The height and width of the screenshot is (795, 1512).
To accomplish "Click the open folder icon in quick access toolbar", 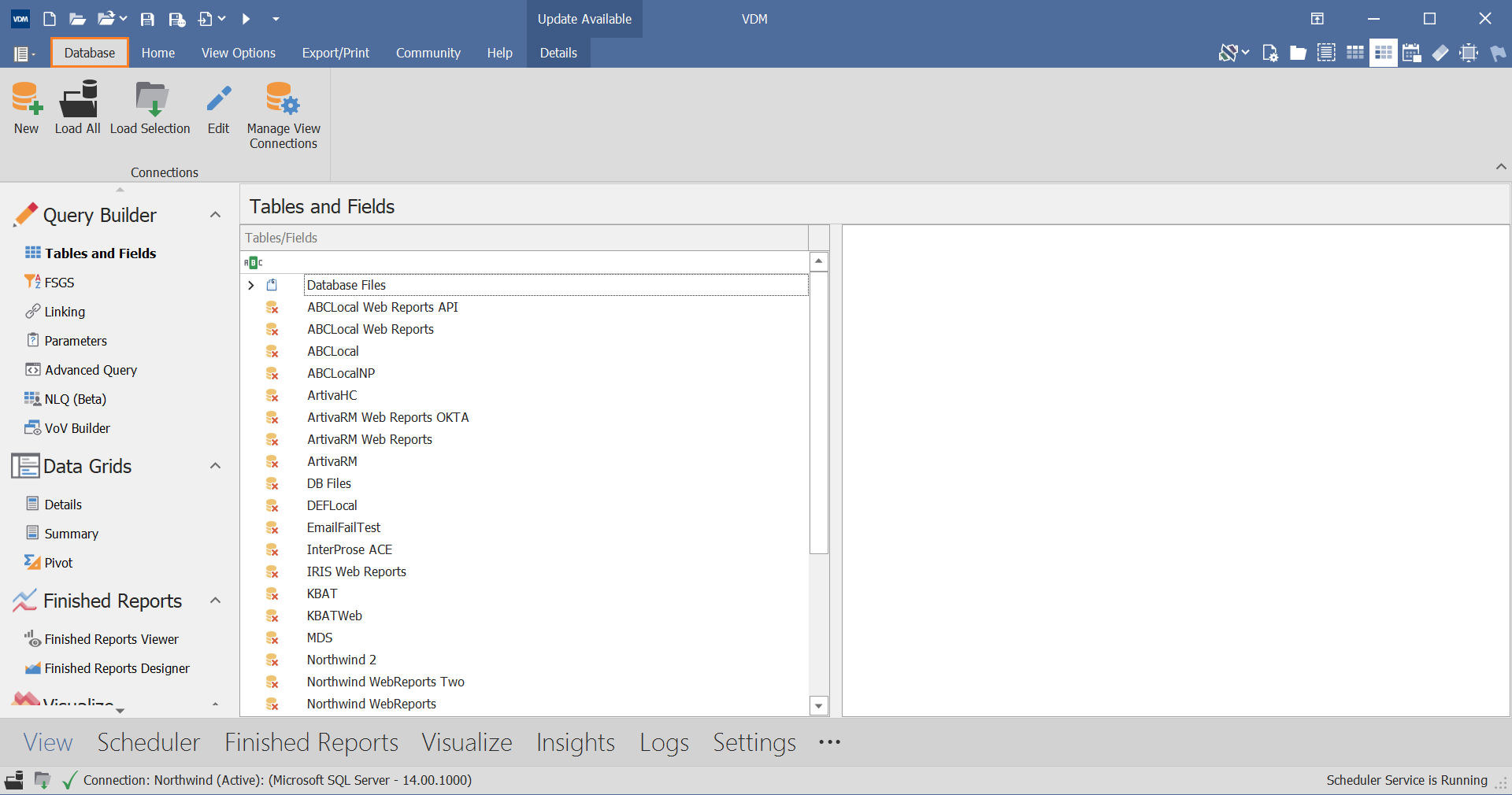I will tap(77, 19).
